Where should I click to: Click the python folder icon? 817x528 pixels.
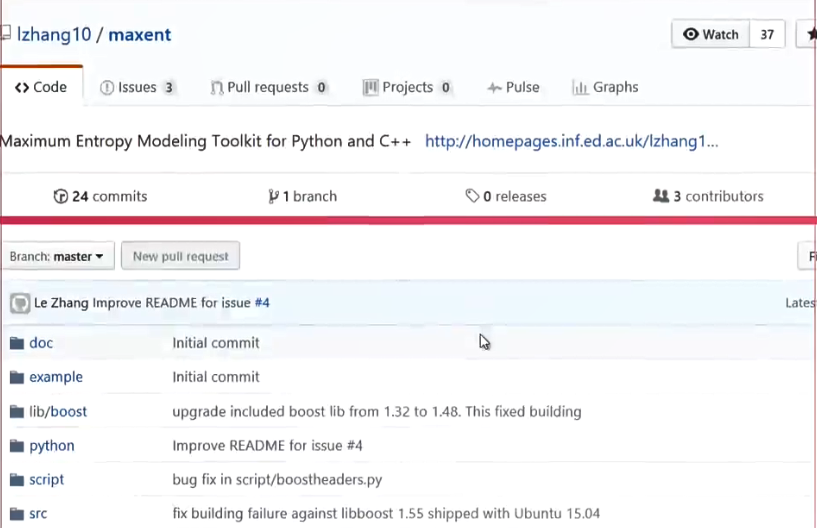pyautogui.click(x=17, y=446)
